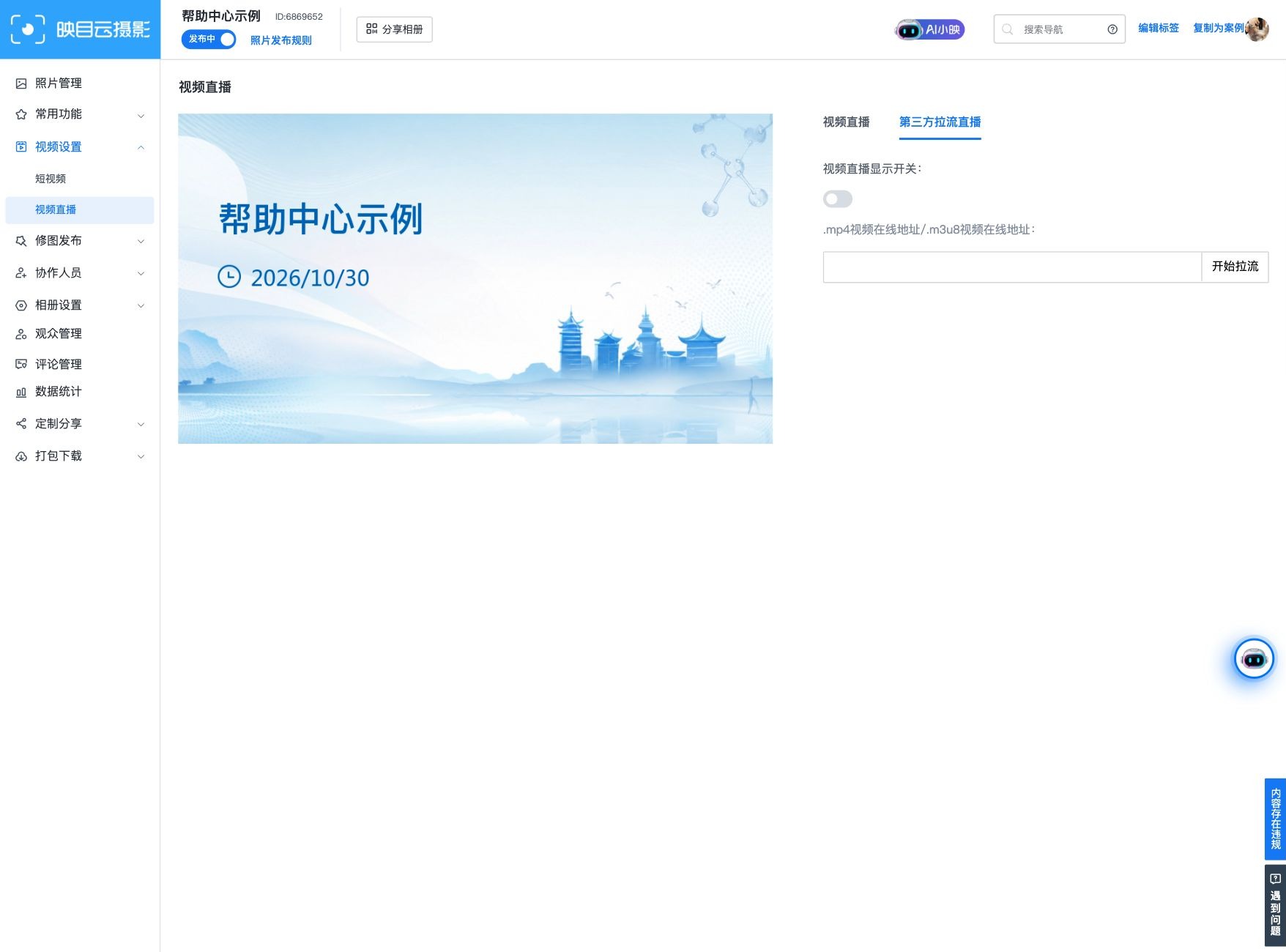This screenshot has height=952, width=1286.
Task: Click the 开始拉流 button
Action: tap(1235, 267)
